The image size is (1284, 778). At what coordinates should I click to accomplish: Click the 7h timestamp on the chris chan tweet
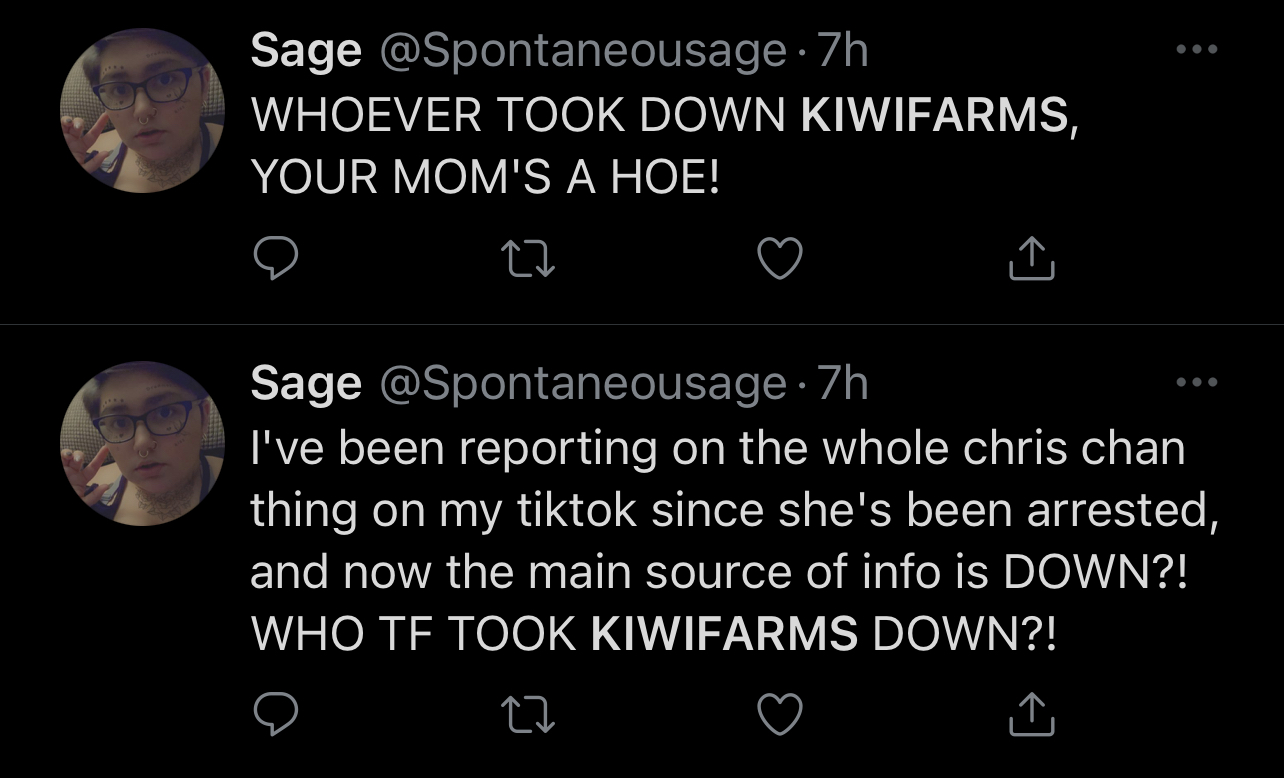point(843,384)
